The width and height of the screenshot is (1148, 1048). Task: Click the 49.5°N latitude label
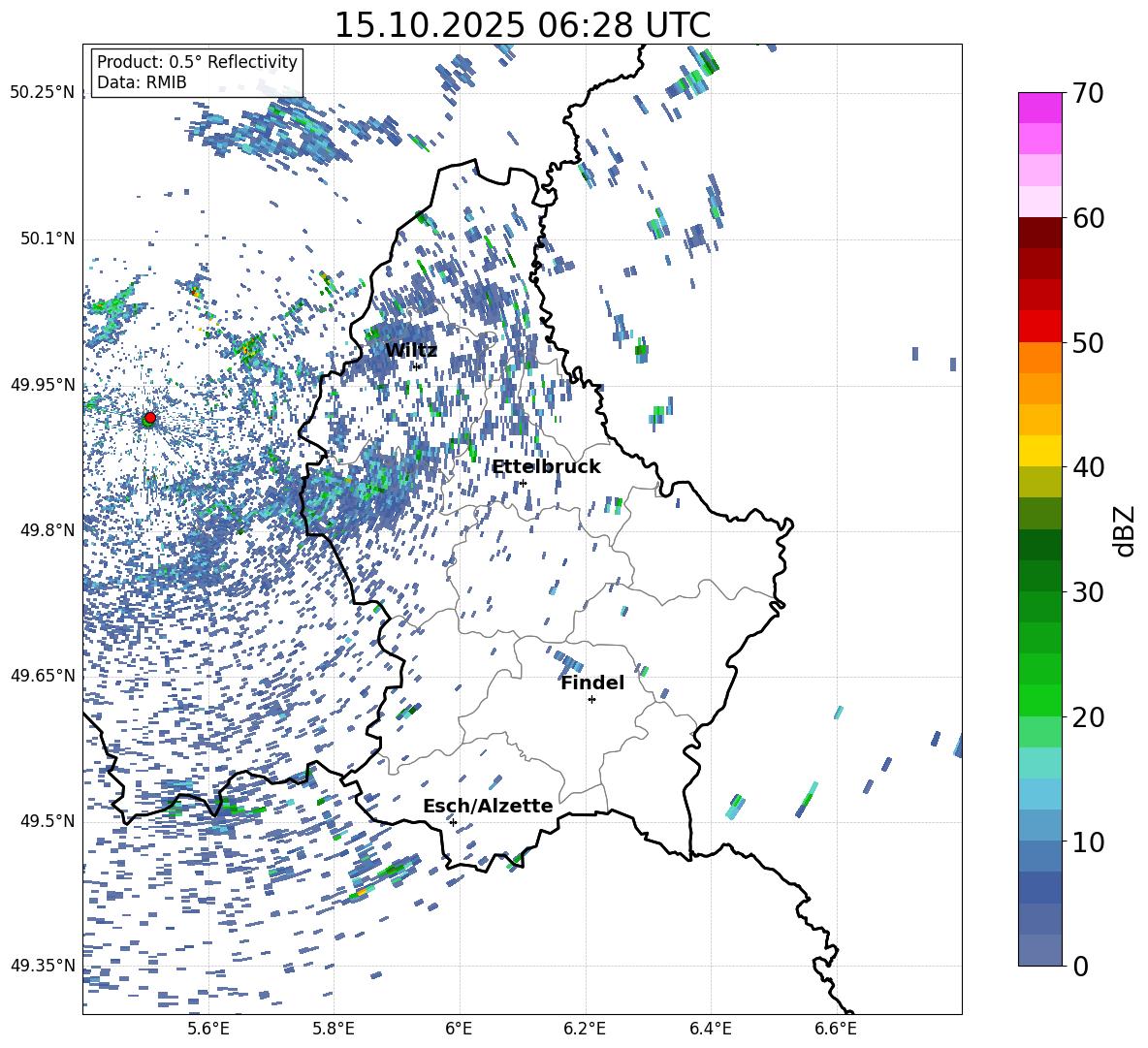[x=48, y=822]
